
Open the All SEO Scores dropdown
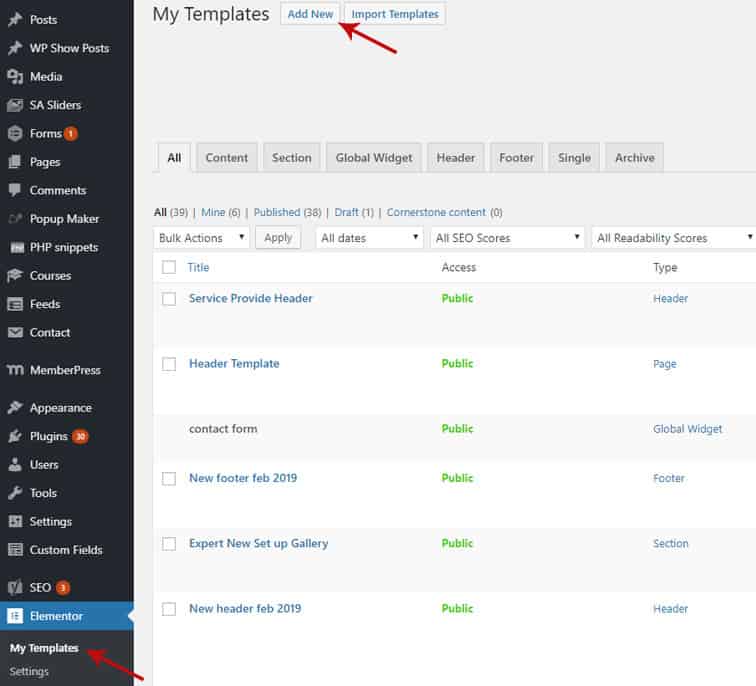click(507, 238)
